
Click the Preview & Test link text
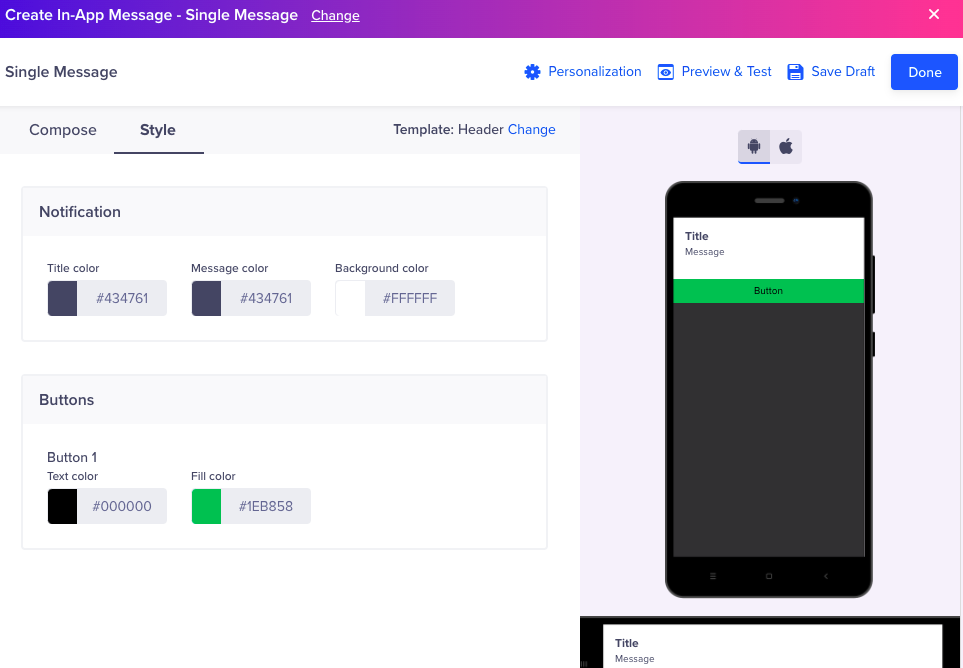pyautogui.click(x=727, y=72)
